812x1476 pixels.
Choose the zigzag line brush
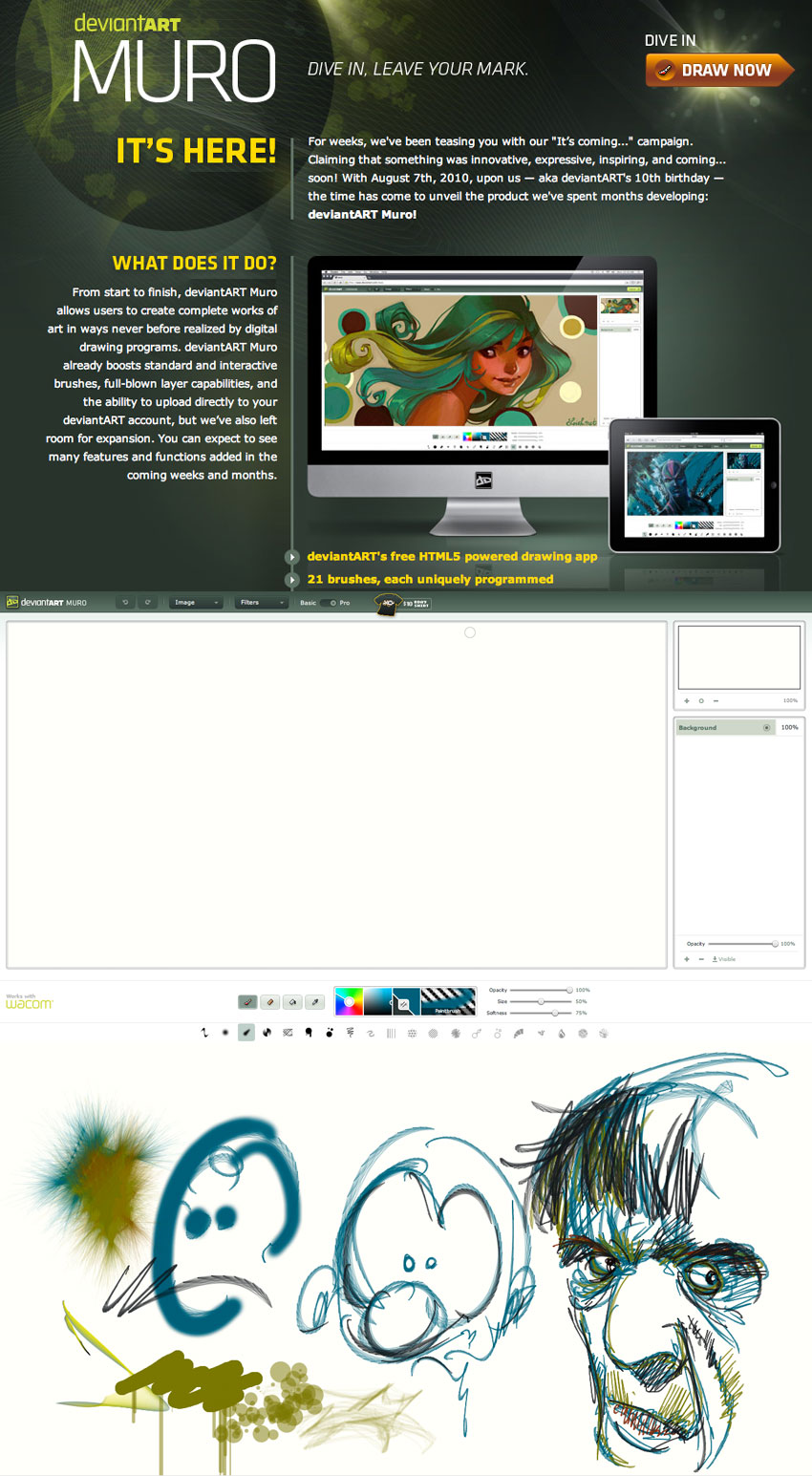203,1033
